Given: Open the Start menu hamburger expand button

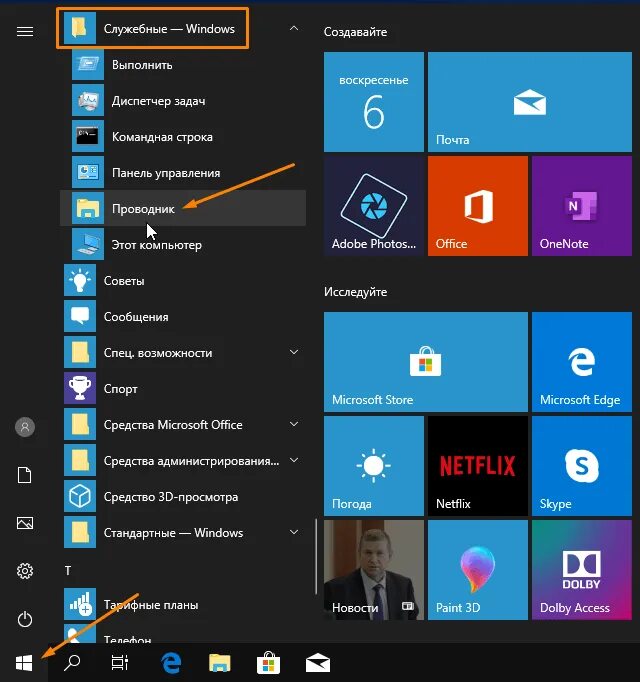Looking at the screenshot, I should [25, 31].
